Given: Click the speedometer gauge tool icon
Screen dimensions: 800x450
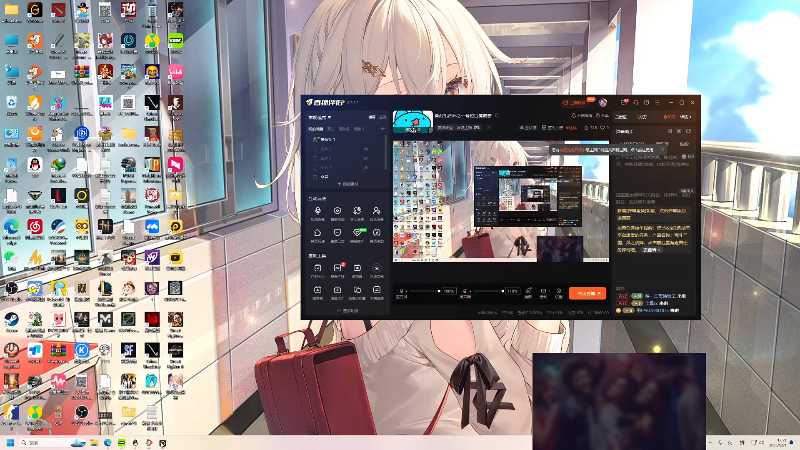Looking at the screenshot, I should [377, 233].
